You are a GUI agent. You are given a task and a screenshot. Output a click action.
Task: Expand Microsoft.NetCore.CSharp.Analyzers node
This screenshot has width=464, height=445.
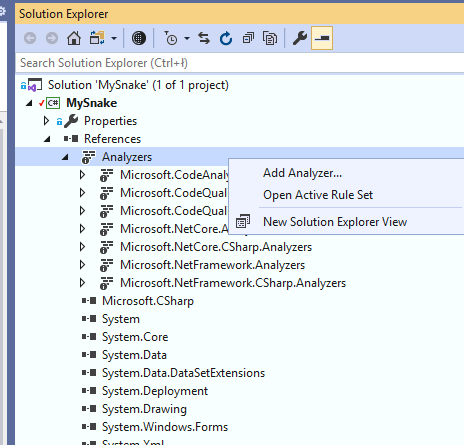82,247
